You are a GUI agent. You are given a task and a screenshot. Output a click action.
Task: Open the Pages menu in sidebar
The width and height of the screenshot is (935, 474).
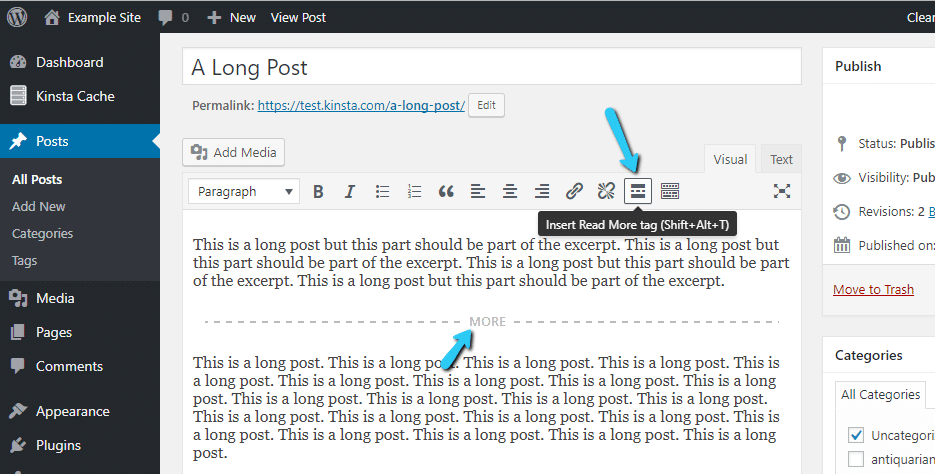pyautogui.click(x=54, y=332)
